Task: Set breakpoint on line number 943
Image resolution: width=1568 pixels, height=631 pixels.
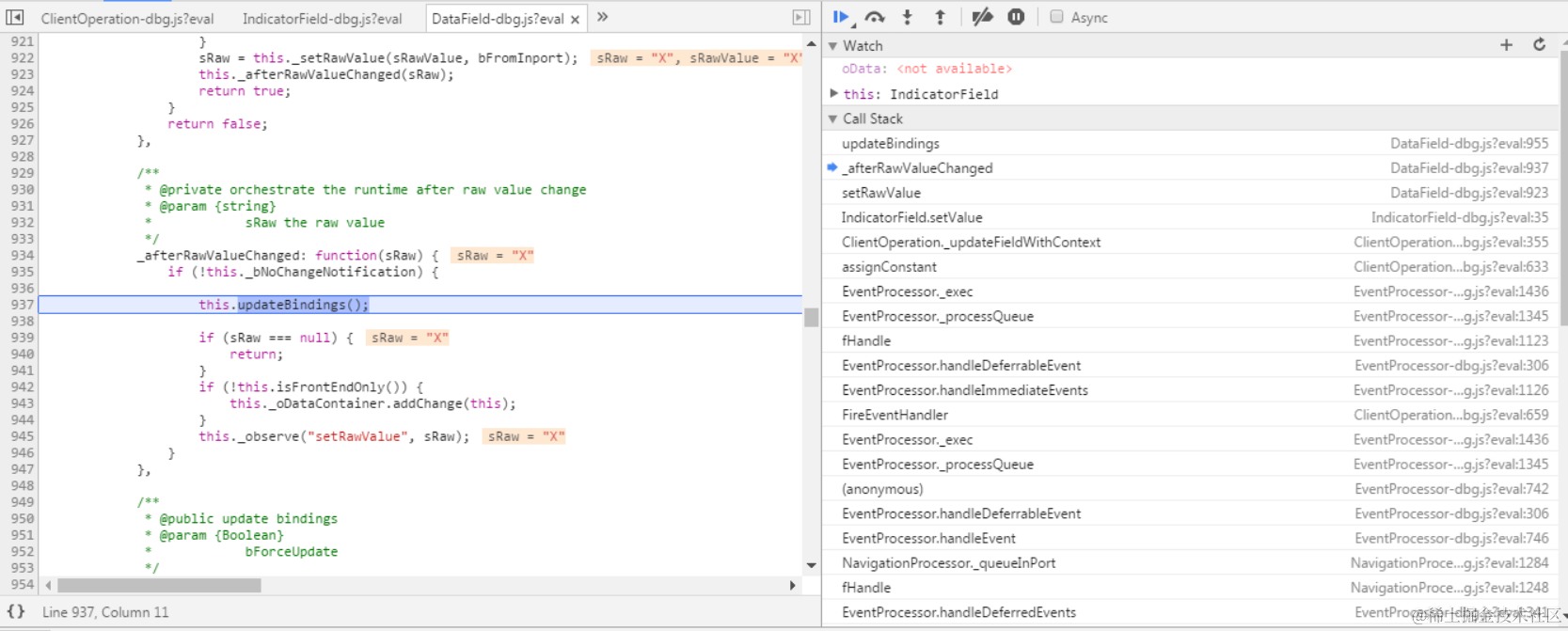Action: click(23, 403)
